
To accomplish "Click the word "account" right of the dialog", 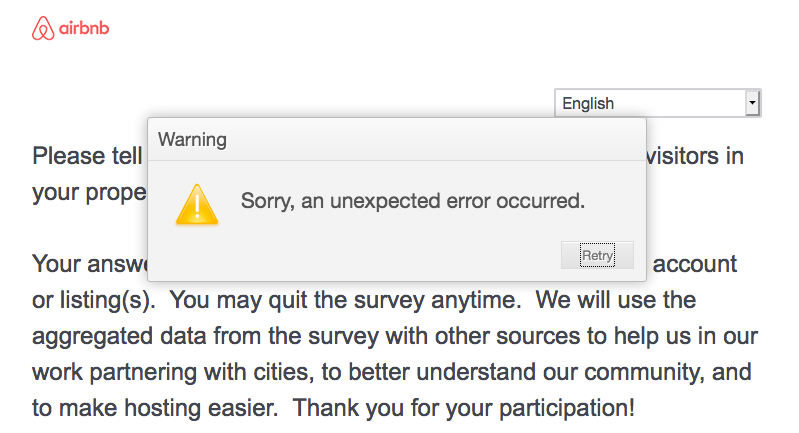I will coord(695,264).
